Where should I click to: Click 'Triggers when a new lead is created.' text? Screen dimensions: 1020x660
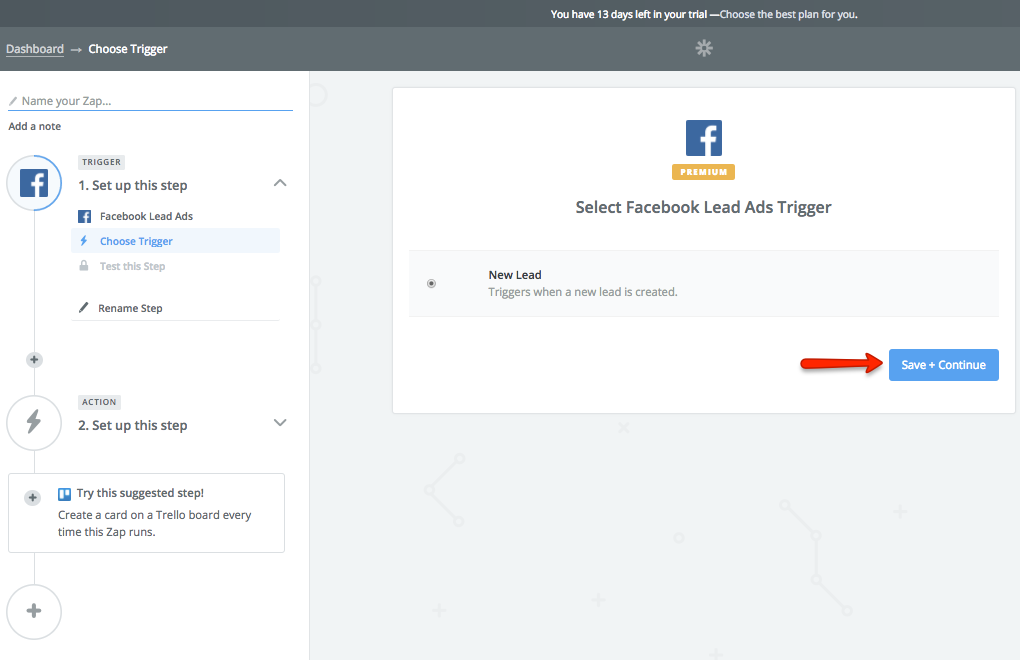(583, 292)
